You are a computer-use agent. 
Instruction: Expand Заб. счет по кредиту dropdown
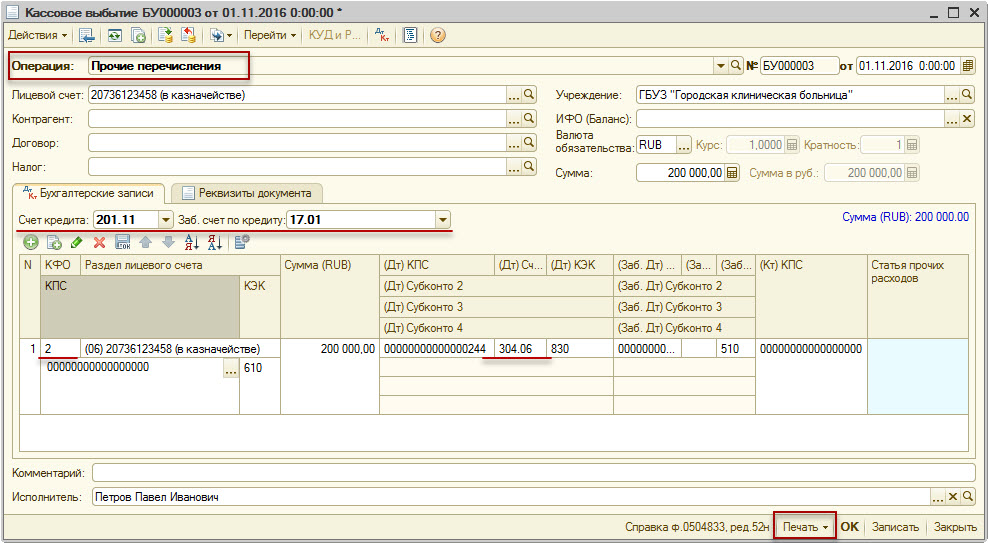[443, 220]
